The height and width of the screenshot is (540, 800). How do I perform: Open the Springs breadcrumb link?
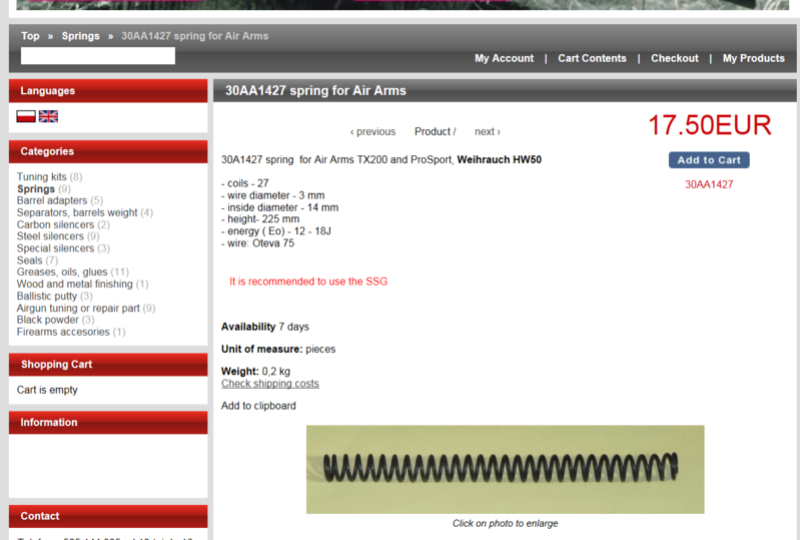[x=81, y=36]
